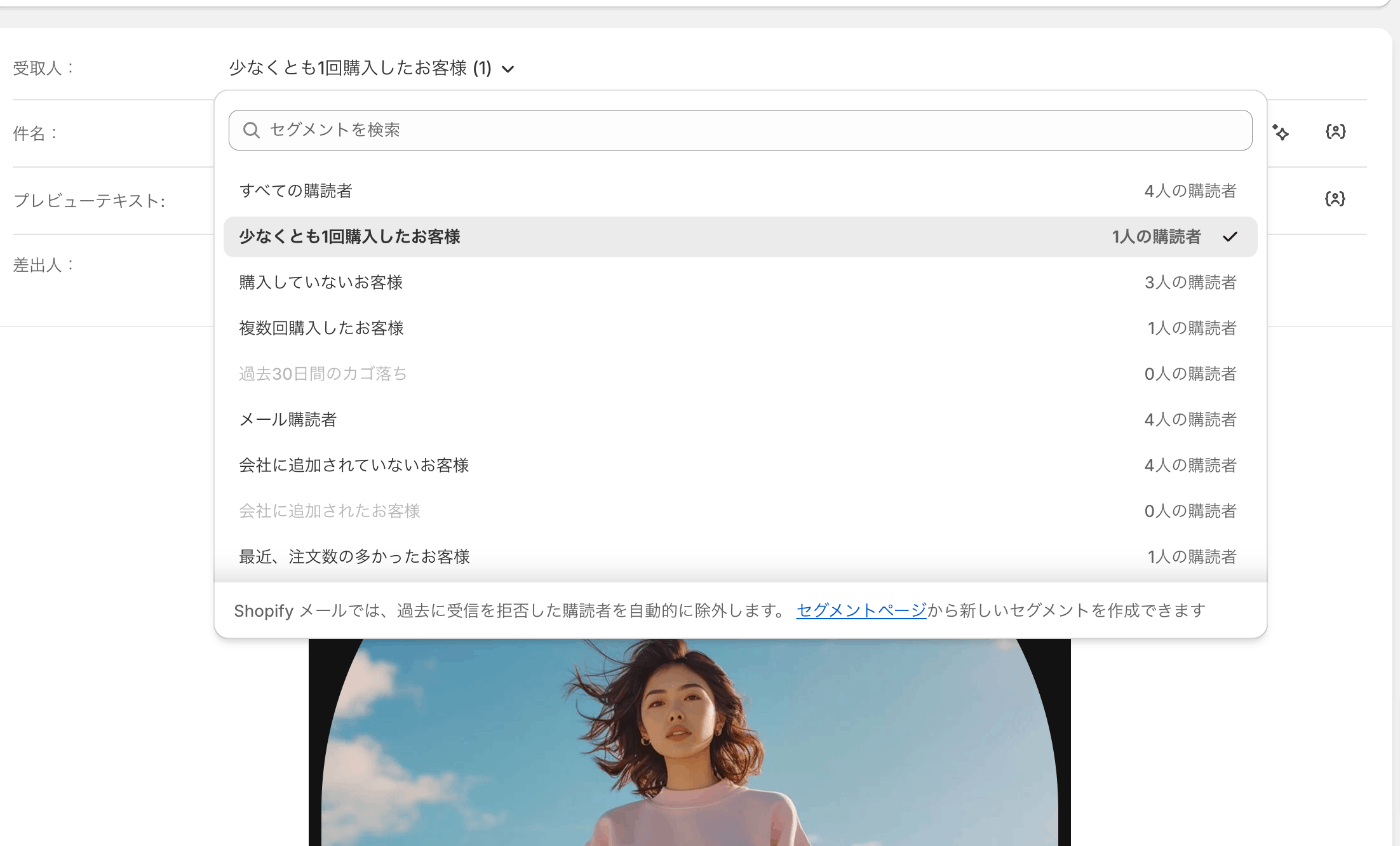This screenshot has height=846, width=1400.
Task: Select すべての購読者 segment
Action: point(740,191)
